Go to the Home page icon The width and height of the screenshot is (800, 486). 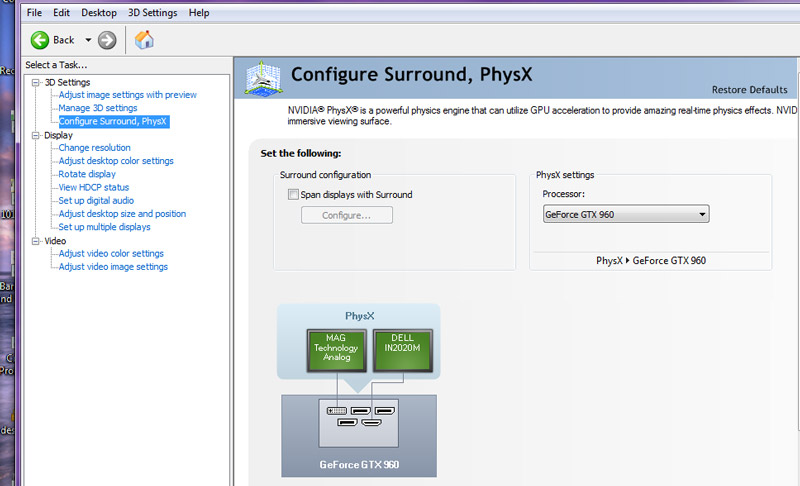coord(144,39)
